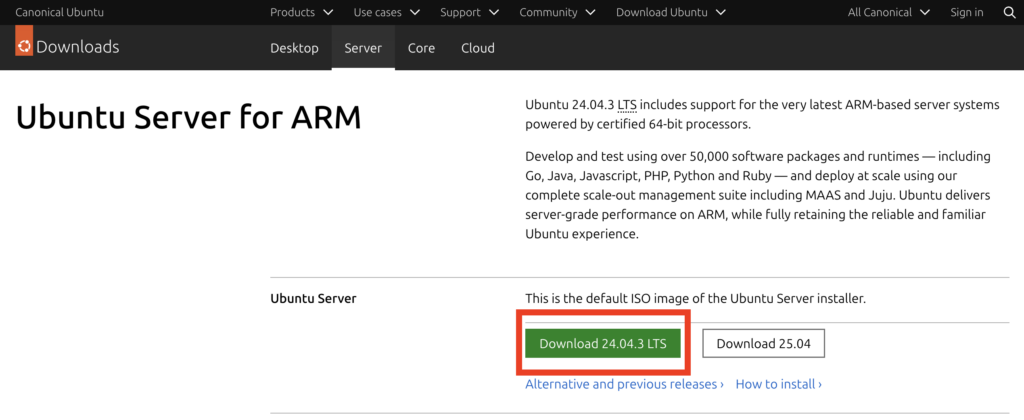Viewport: 1024px width, 420px height.
Task: Open the Community dropdown
Action: (x=557, y=12)
